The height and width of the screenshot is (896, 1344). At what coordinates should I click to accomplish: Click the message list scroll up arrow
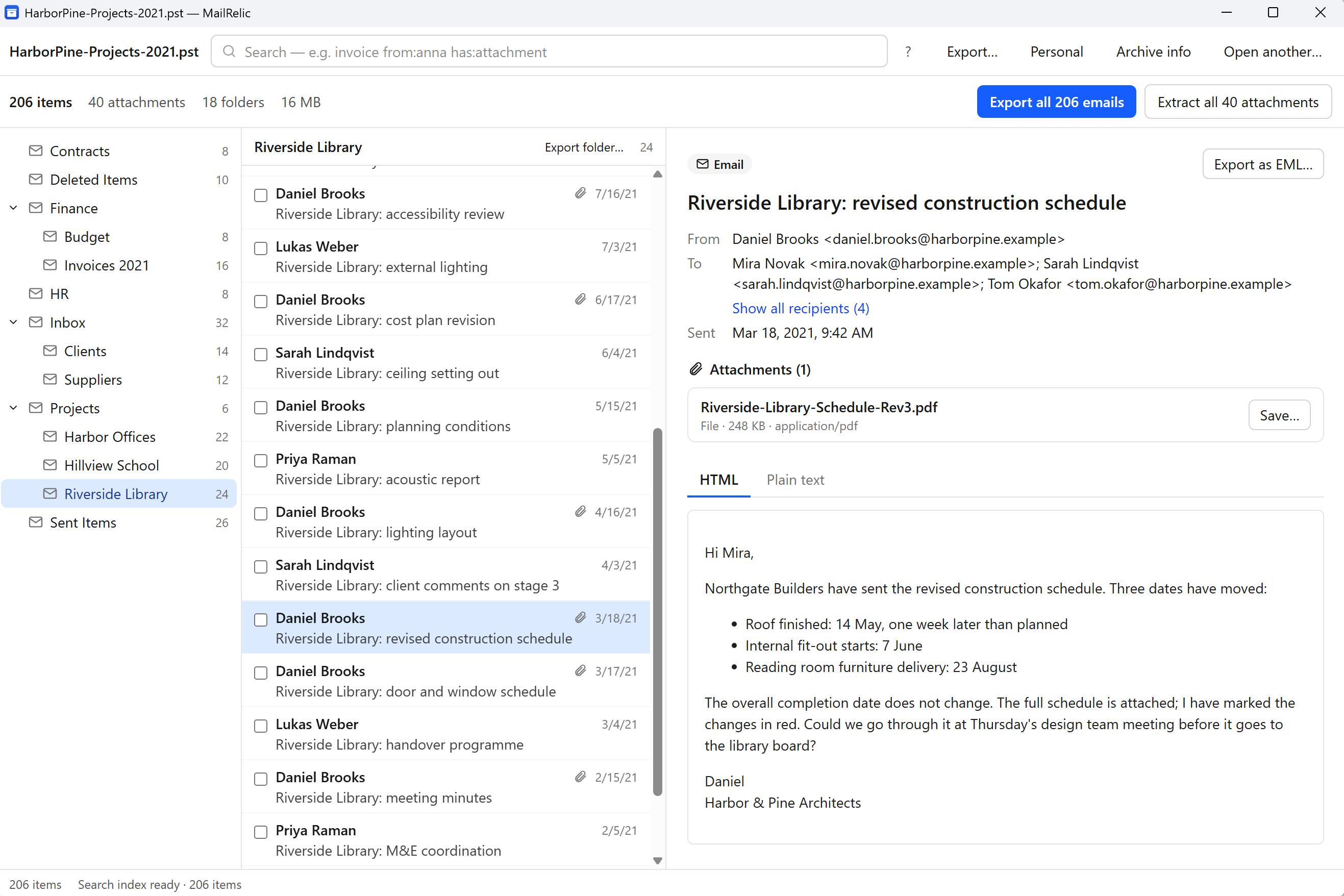[658, 175]
